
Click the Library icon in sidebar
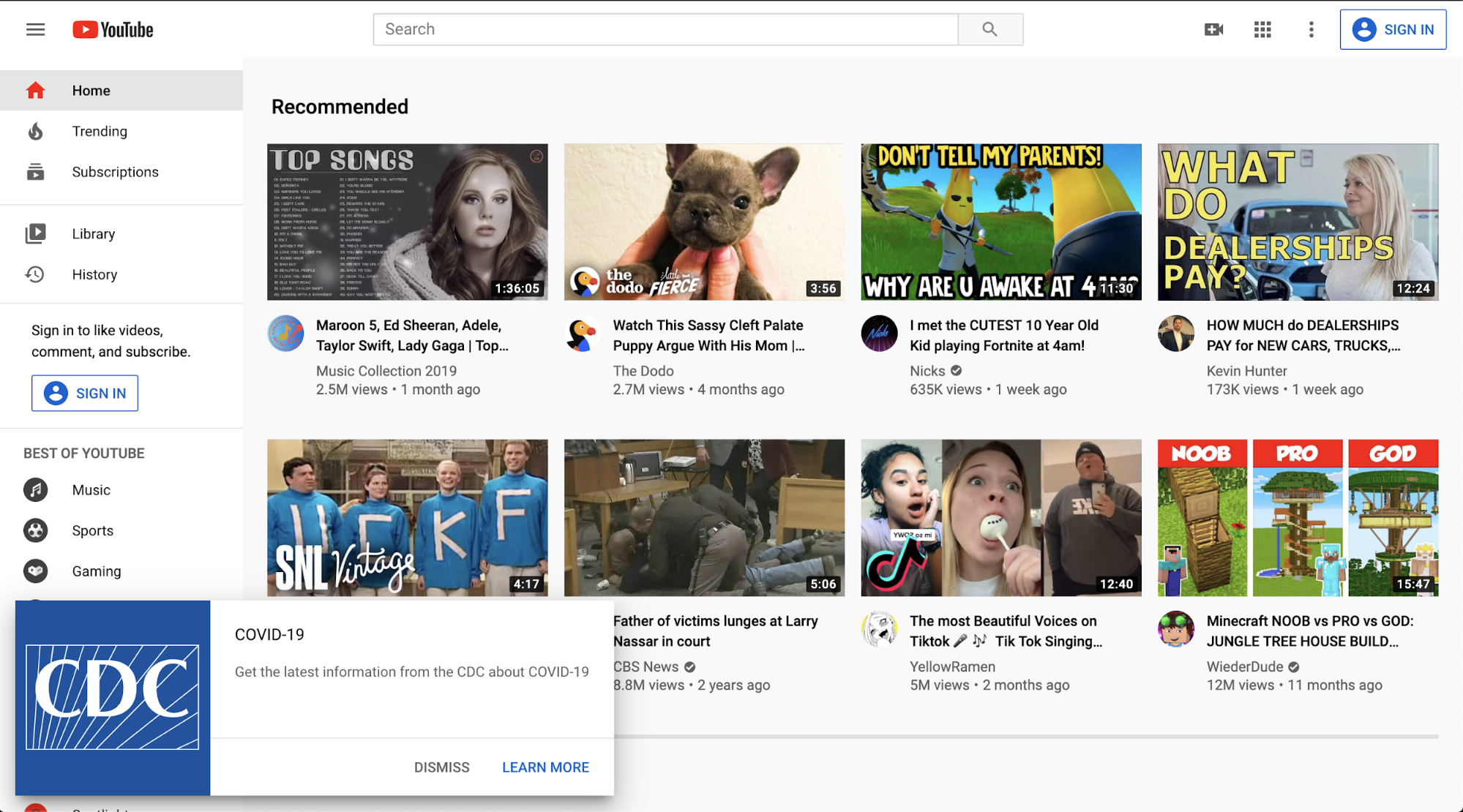[x=35, y=234]
